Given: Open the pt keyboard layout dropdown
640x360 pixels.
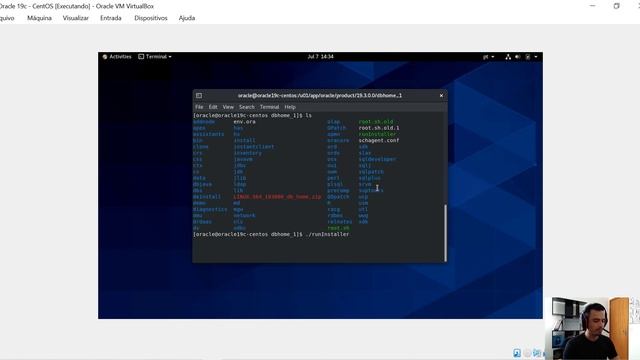Looking at the screenshot, I should [x=489, y=57].
